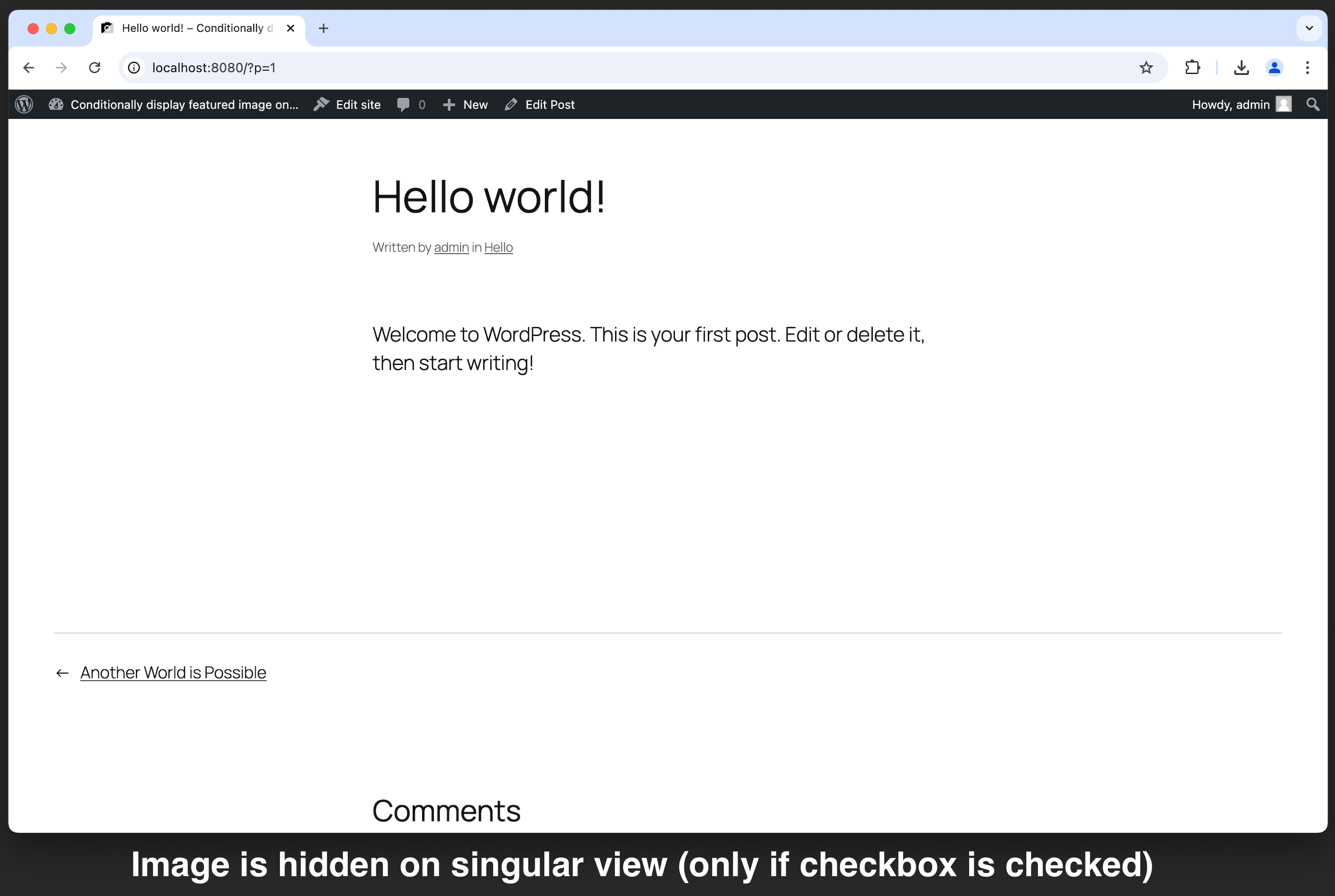The height and width of the screenshot is (896, 1335).
Task: View site information icon in address bar
Action: click(x=134, y=67)
